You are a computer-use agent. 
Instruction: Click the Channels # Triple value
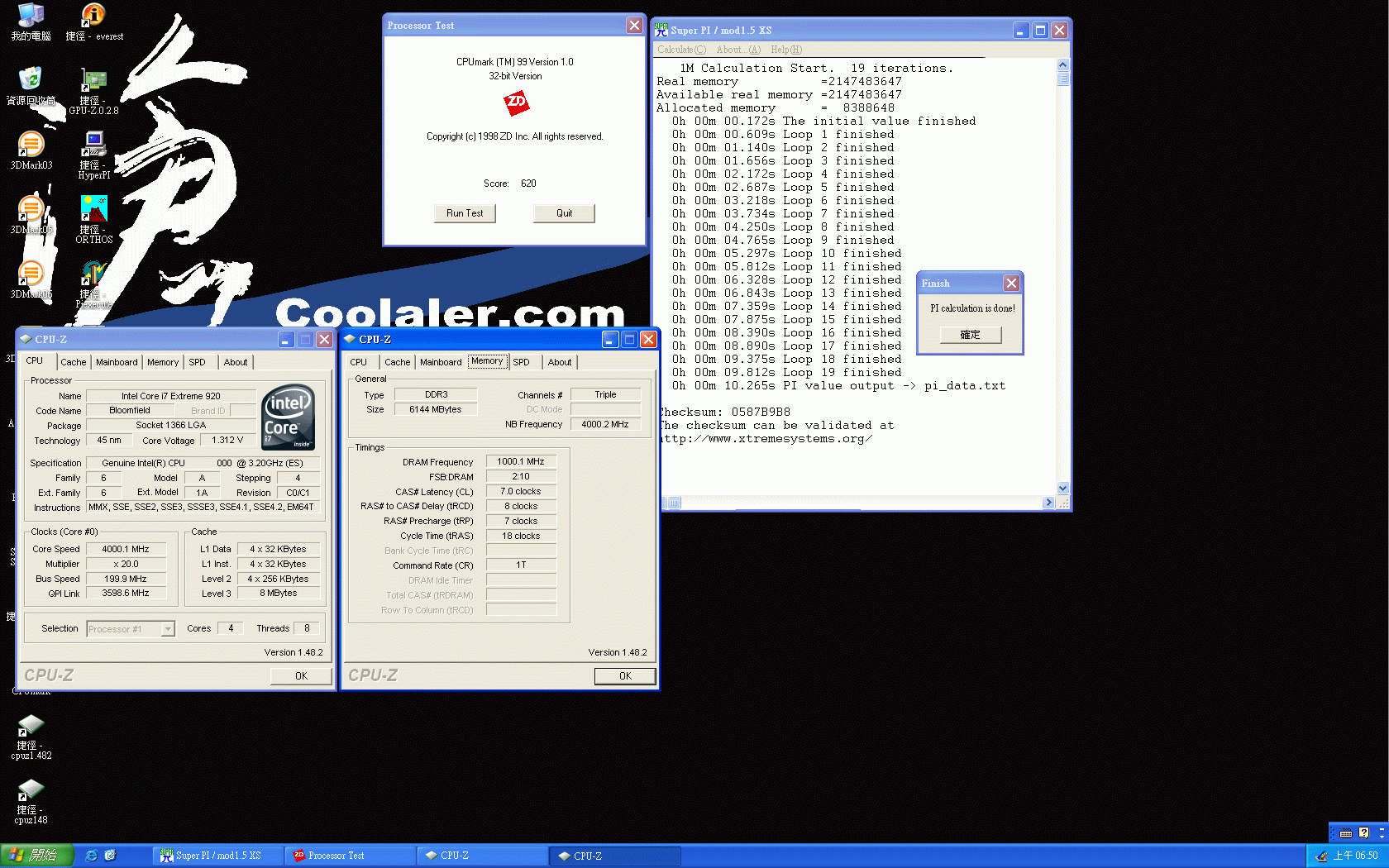(605, 394)
